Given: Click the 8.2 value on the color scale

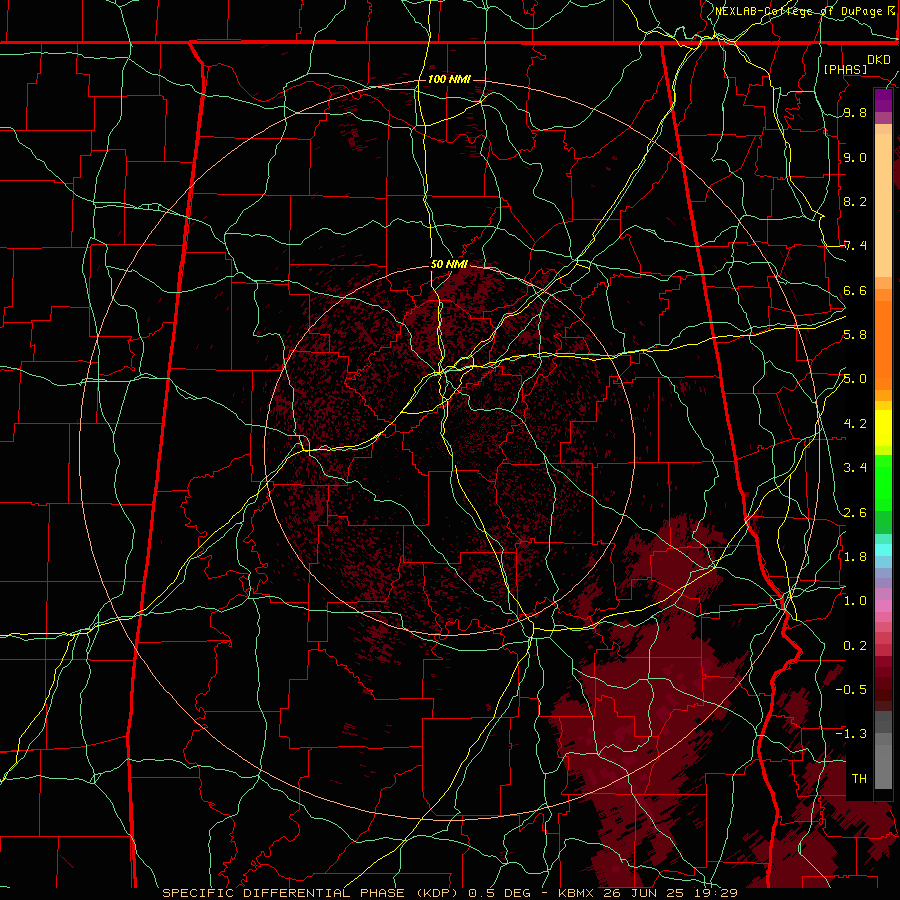Looking at the screenshot, I should click(x=855, y=201).
